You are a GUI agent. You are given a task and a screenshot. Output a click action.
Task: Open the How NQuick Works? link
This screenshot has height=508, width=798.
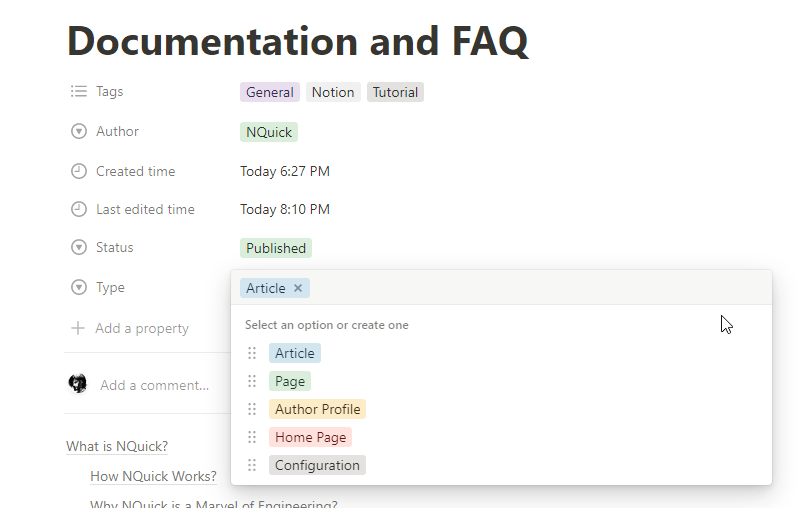pos(153,476)
